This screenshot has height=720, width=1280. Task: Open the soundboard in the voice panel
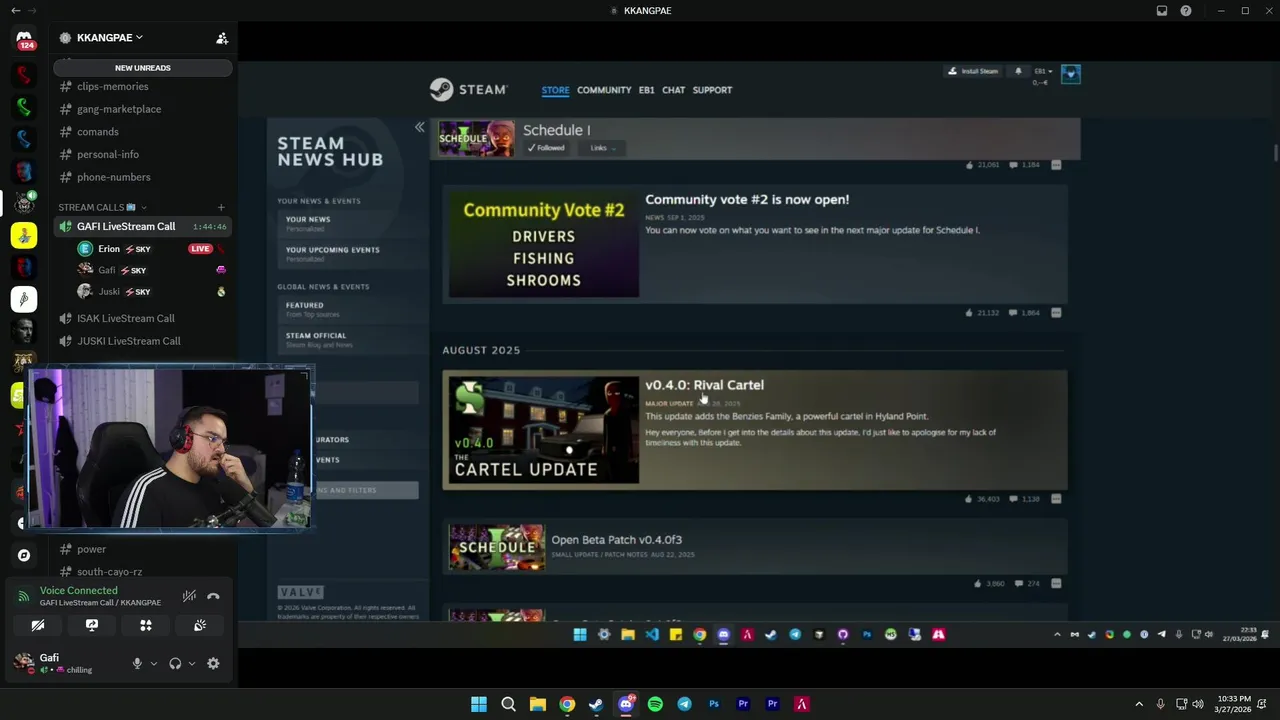pos(200,625)
